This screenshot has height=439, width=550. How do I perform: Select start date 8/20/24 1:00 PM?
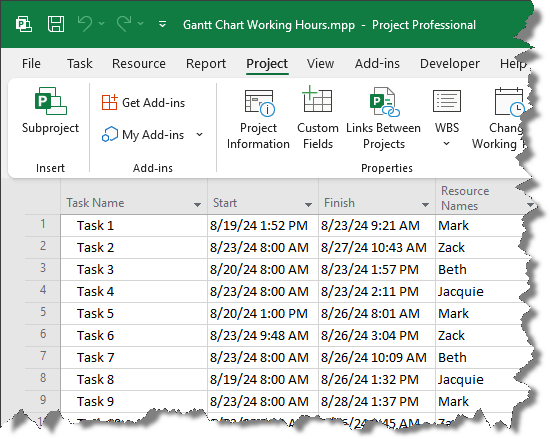tap(263, 313)
